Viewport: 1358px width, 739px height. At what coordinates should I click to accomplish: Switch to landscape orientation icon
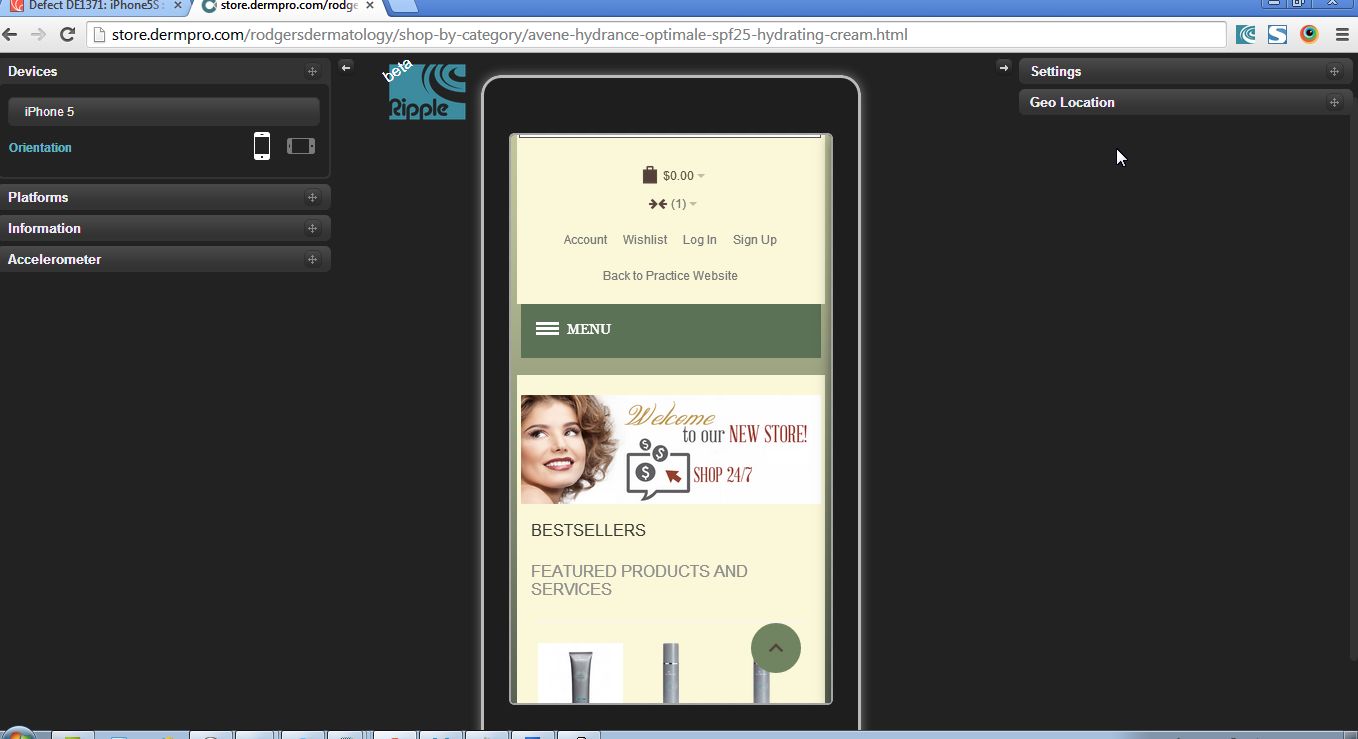tap(301, 146)
